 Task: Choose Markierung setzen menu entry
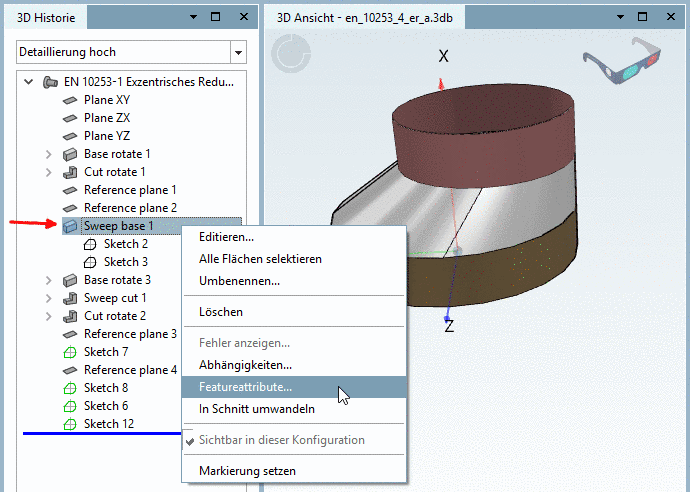pos(294,471)
